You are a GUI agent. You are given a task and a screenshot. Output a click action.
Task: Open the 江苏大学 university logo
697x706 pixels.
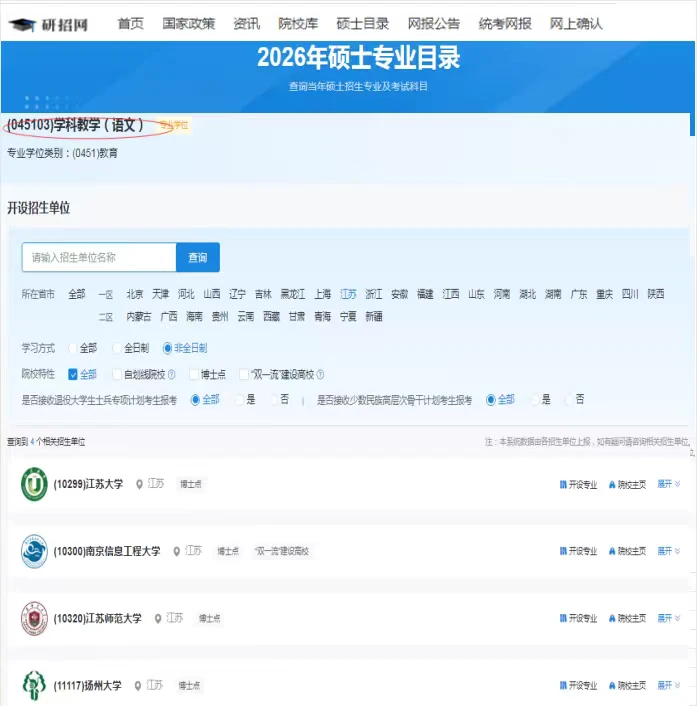(x=34, y=484)
